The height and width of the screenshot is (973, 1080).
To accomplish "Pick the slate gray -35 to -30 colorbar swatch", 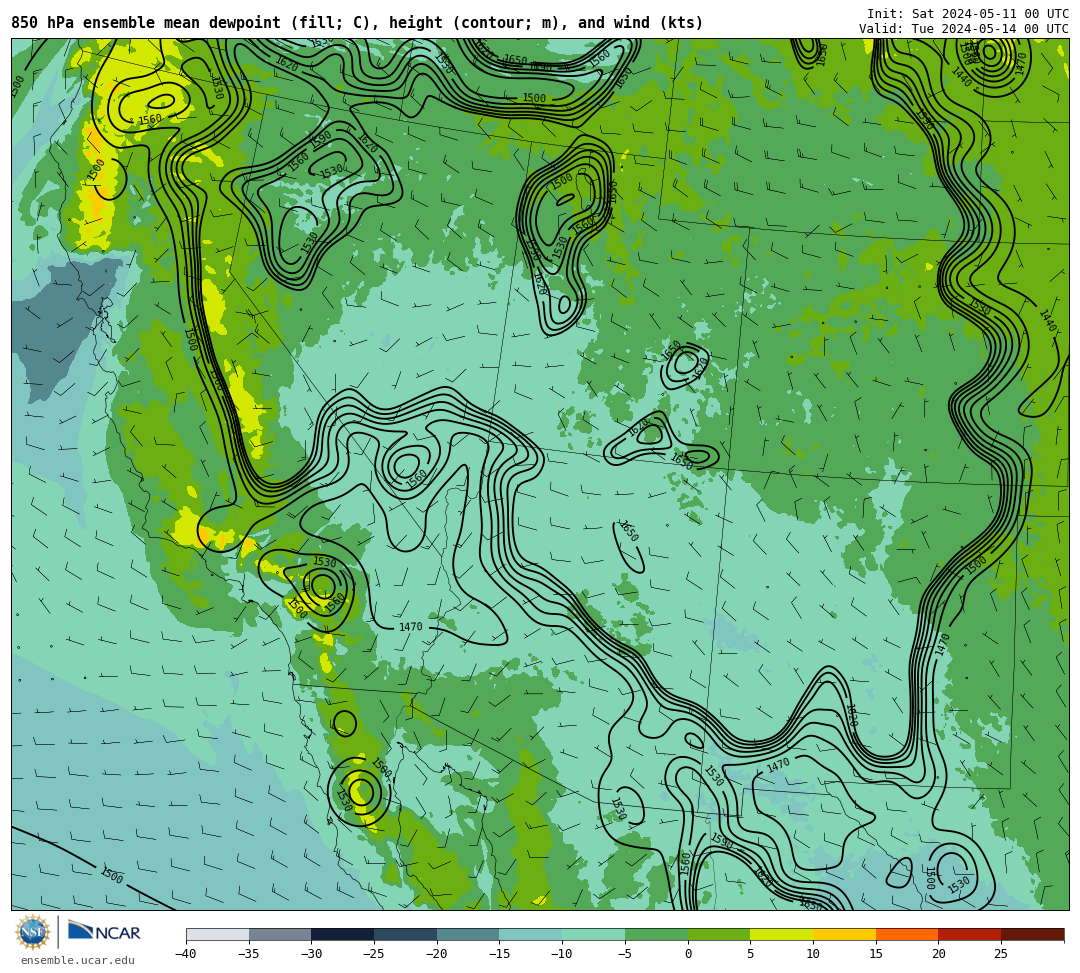I will point(280,934).
